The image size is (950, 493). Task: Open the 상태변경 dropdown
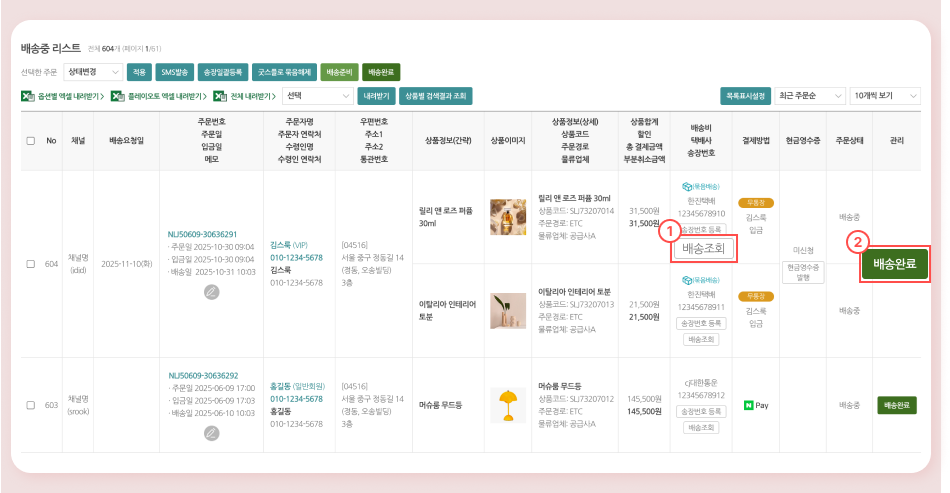(x=92, y=72)
